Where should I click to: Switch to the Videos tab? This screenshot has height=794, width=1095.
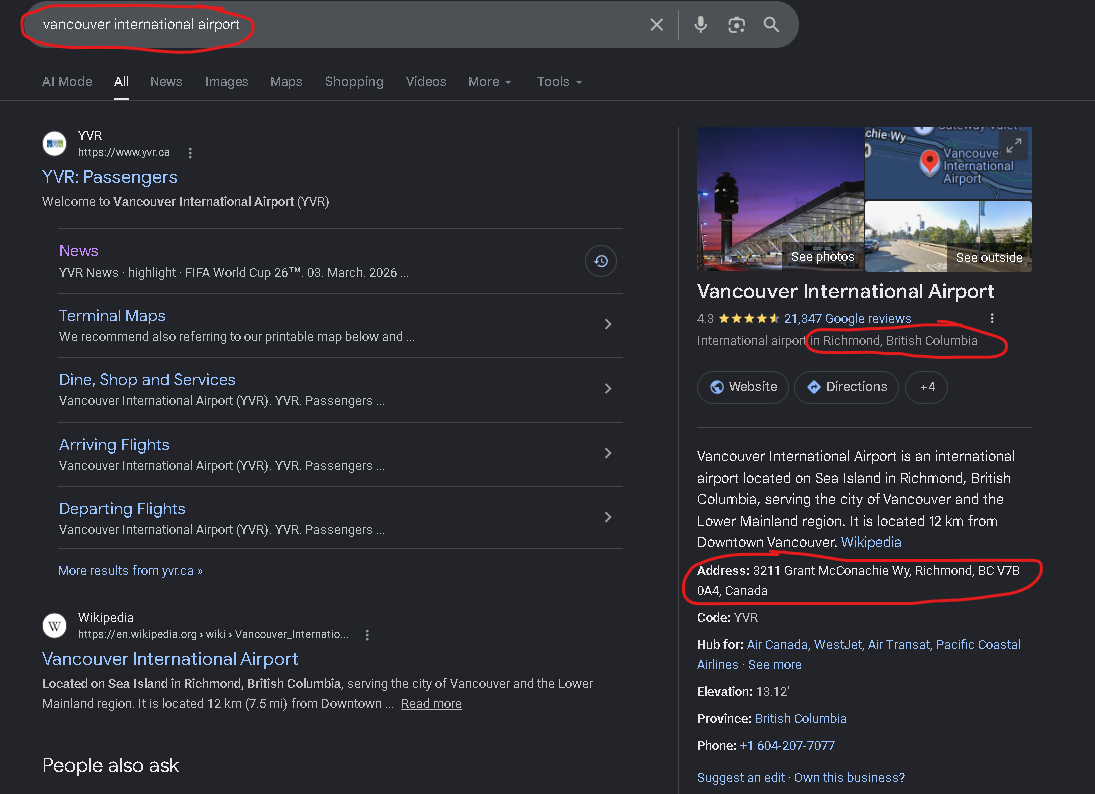tap(426, 82)
